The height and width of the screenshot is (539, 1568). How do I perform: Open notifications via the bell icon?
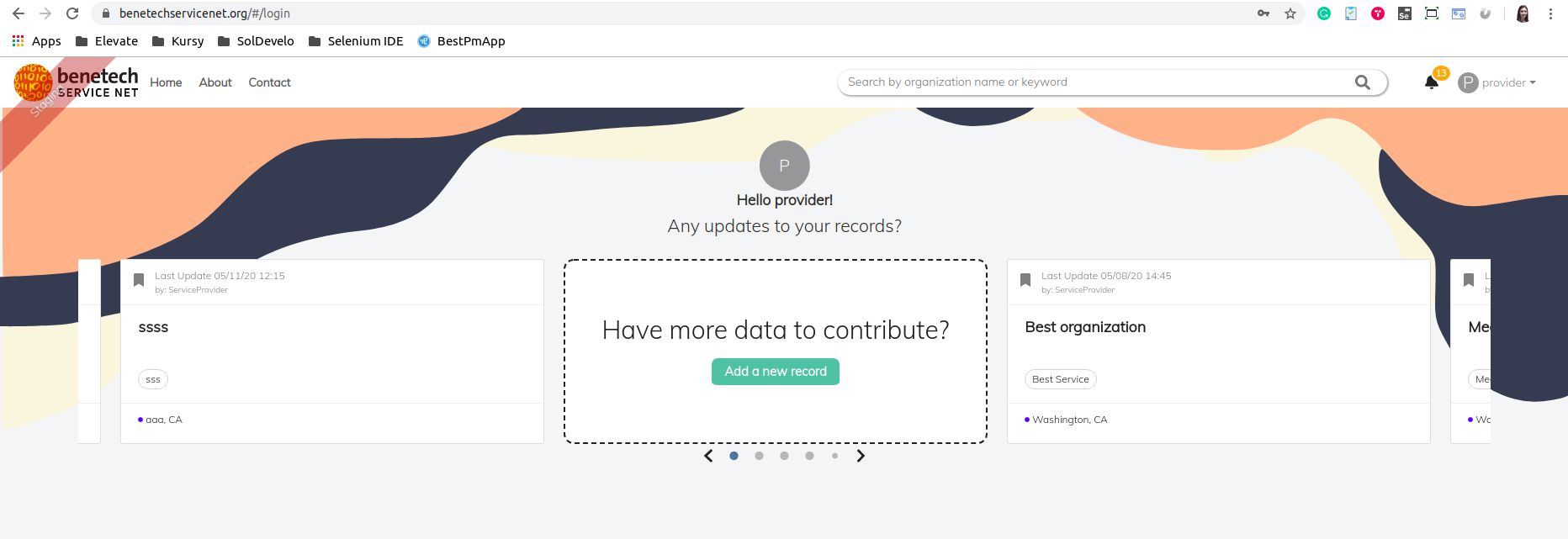pos(1431,82)
